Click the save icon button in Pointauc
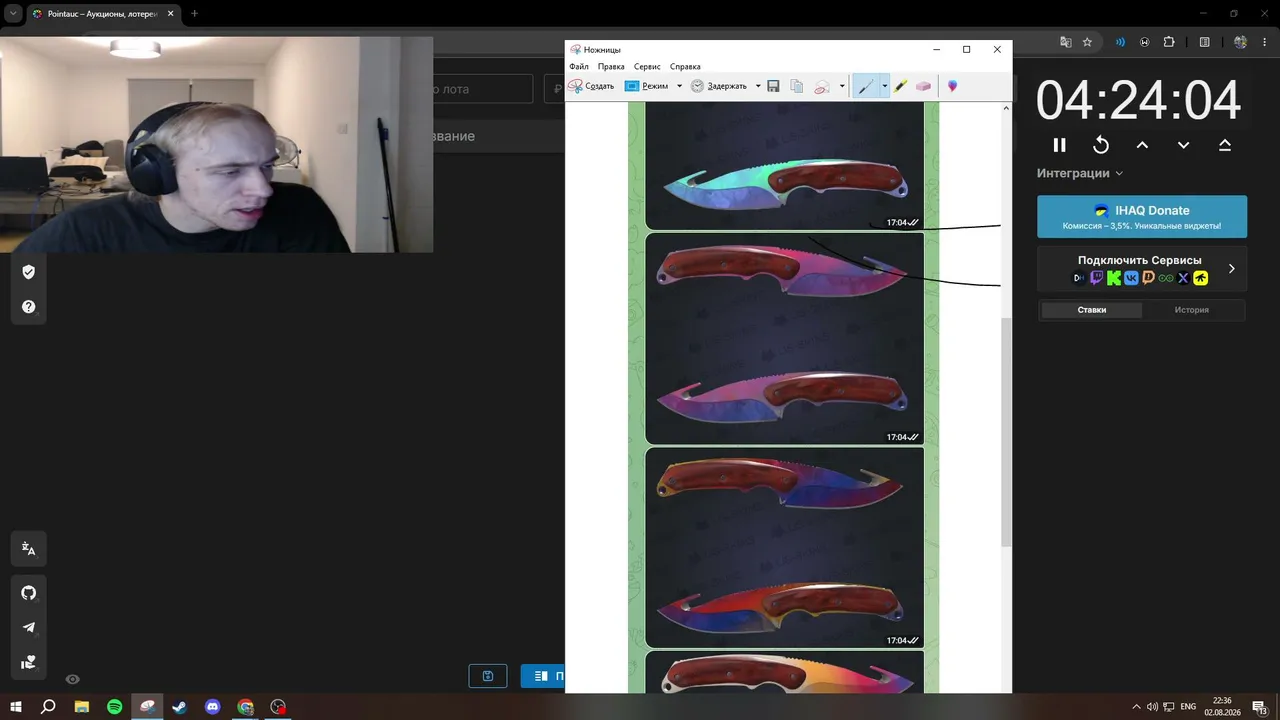 tap(488, 676)
